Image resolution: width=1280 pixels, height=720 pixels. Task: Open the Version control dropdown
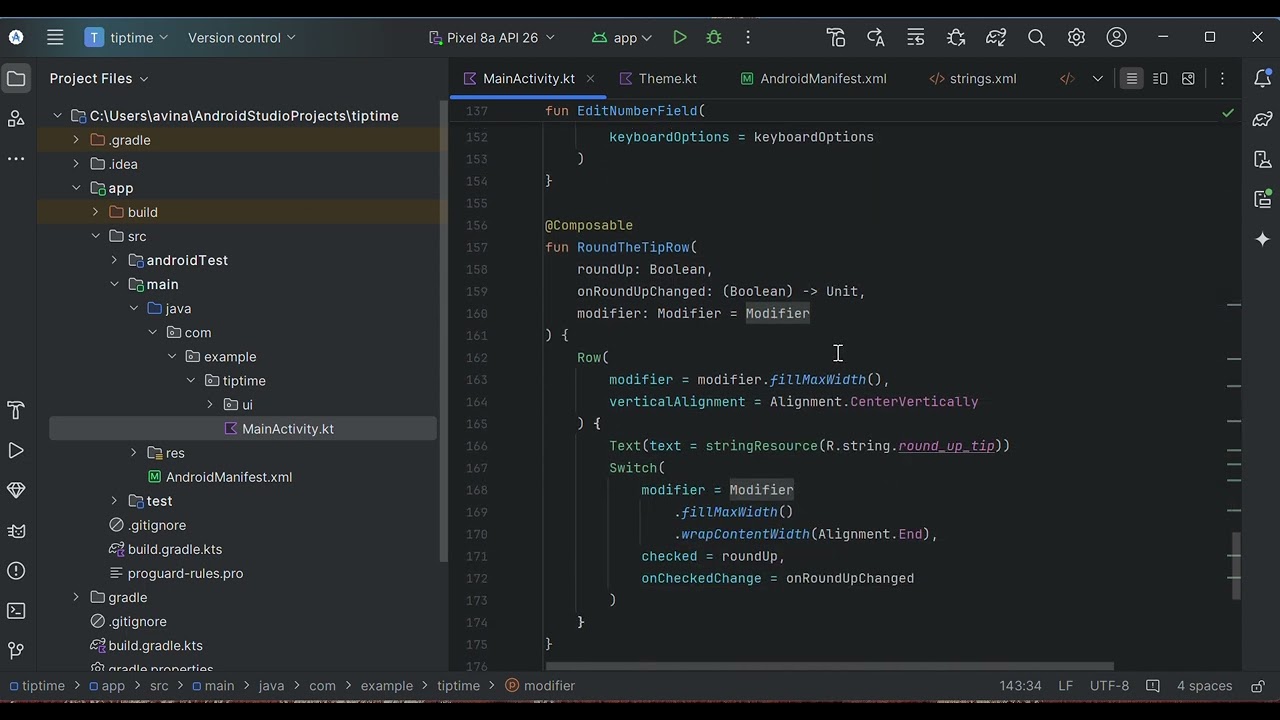[x=242, y=38]
